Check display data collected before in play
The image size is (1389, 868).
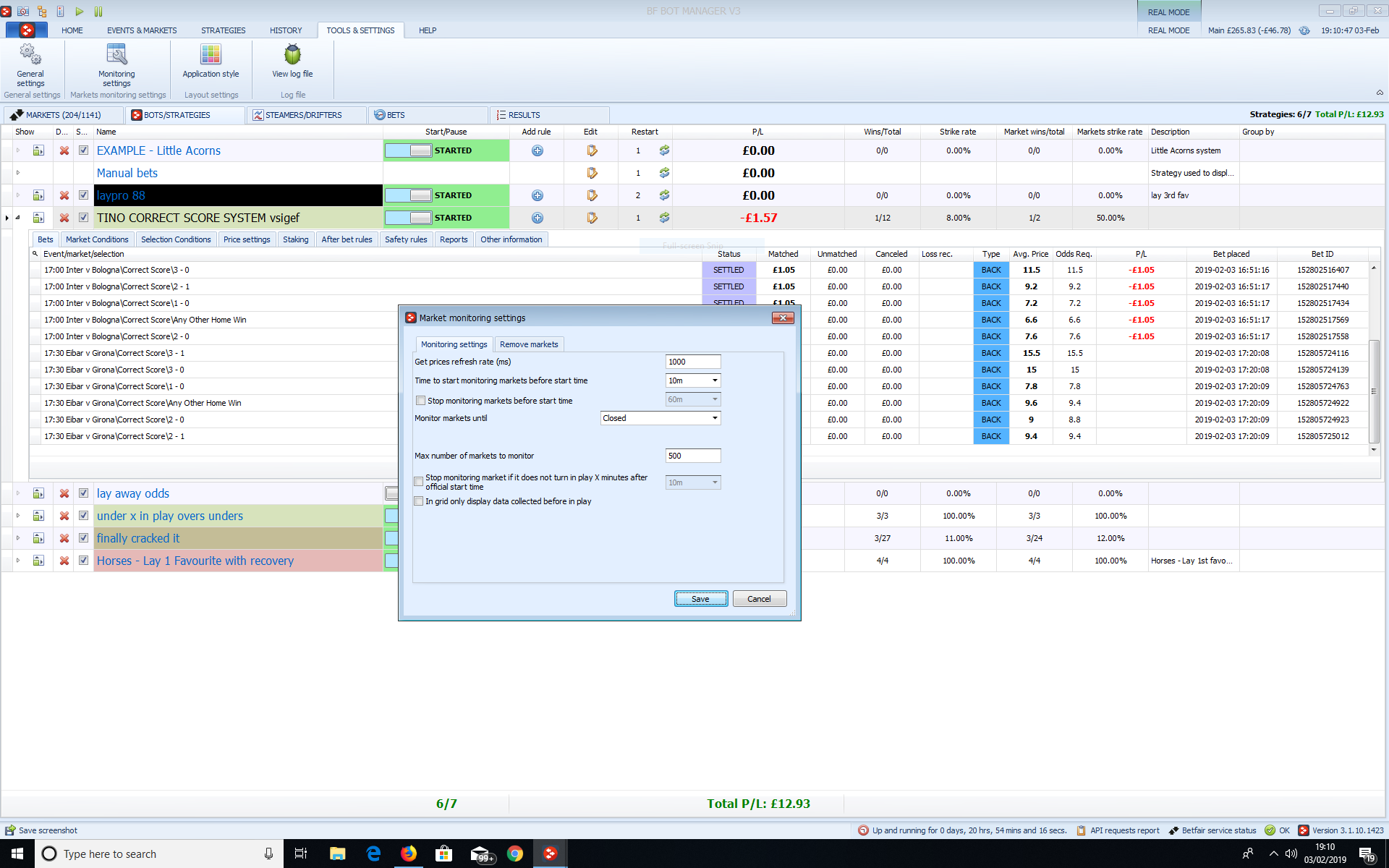[419, 501]
